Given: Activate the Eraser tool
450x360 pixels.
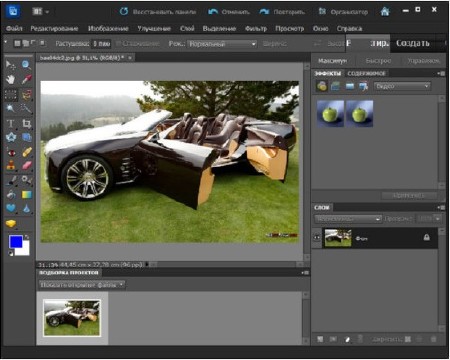Looking at the screenshot, I should (x=26, y=165).
